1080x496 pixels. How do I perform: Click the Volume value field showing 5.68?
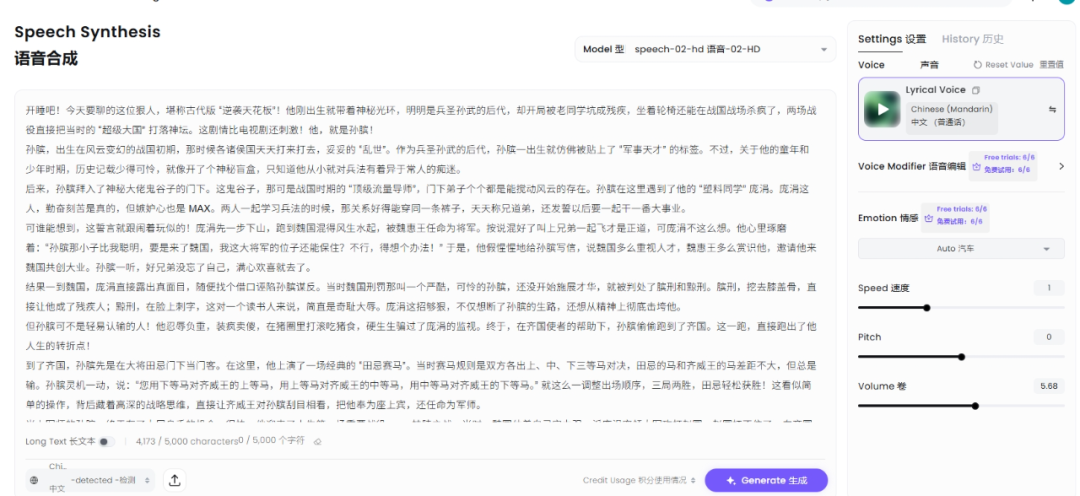coord(1048,385)
